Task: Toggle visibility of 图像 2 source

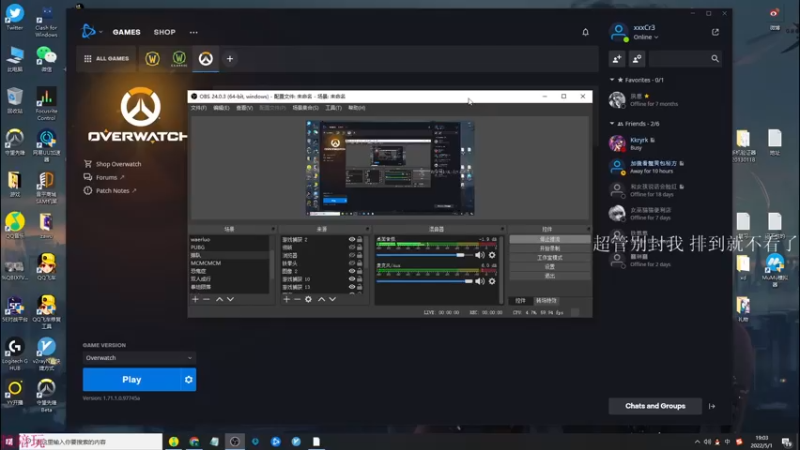Action: 352,271
